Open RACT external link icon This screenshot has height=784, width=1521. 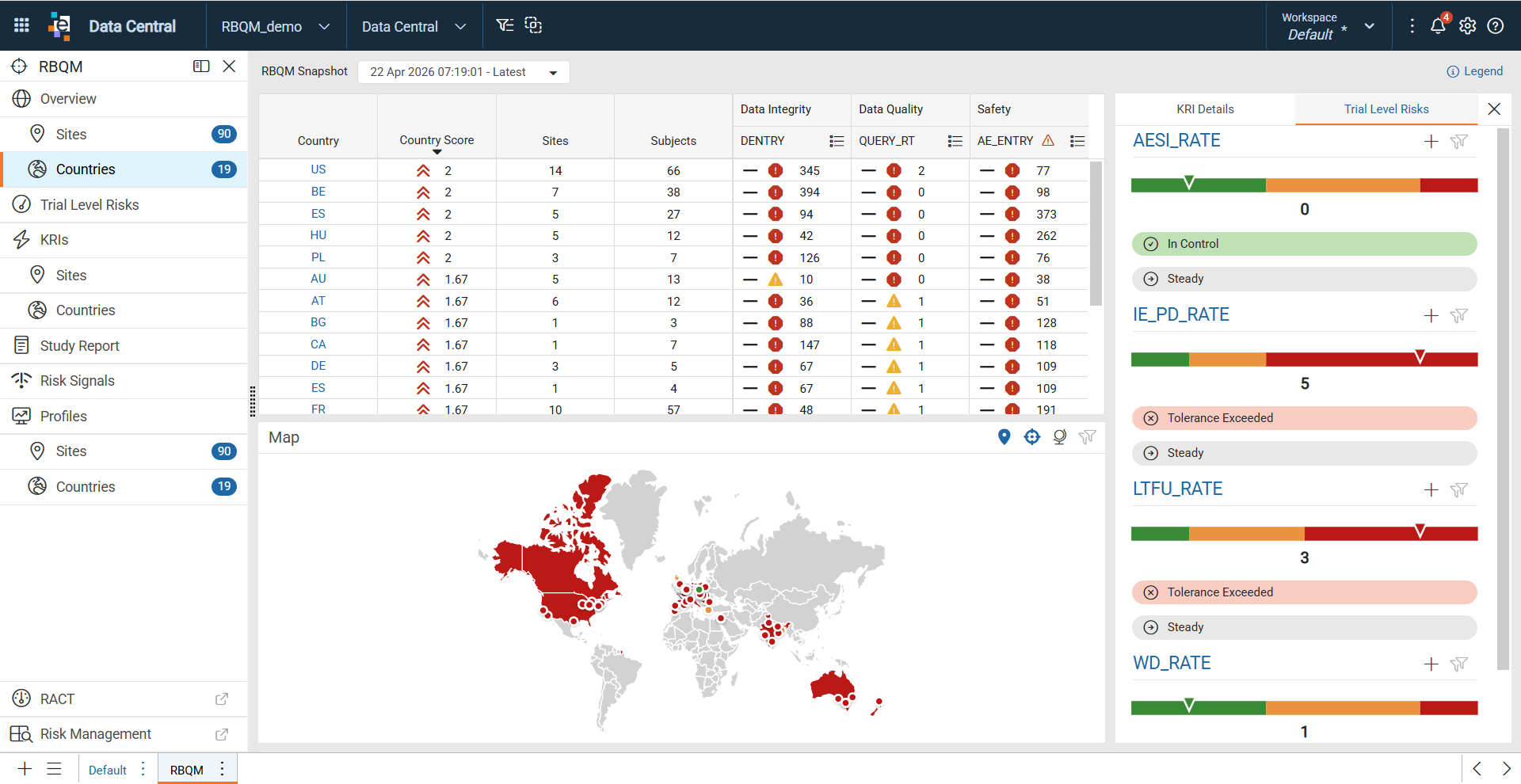point(222,698)
